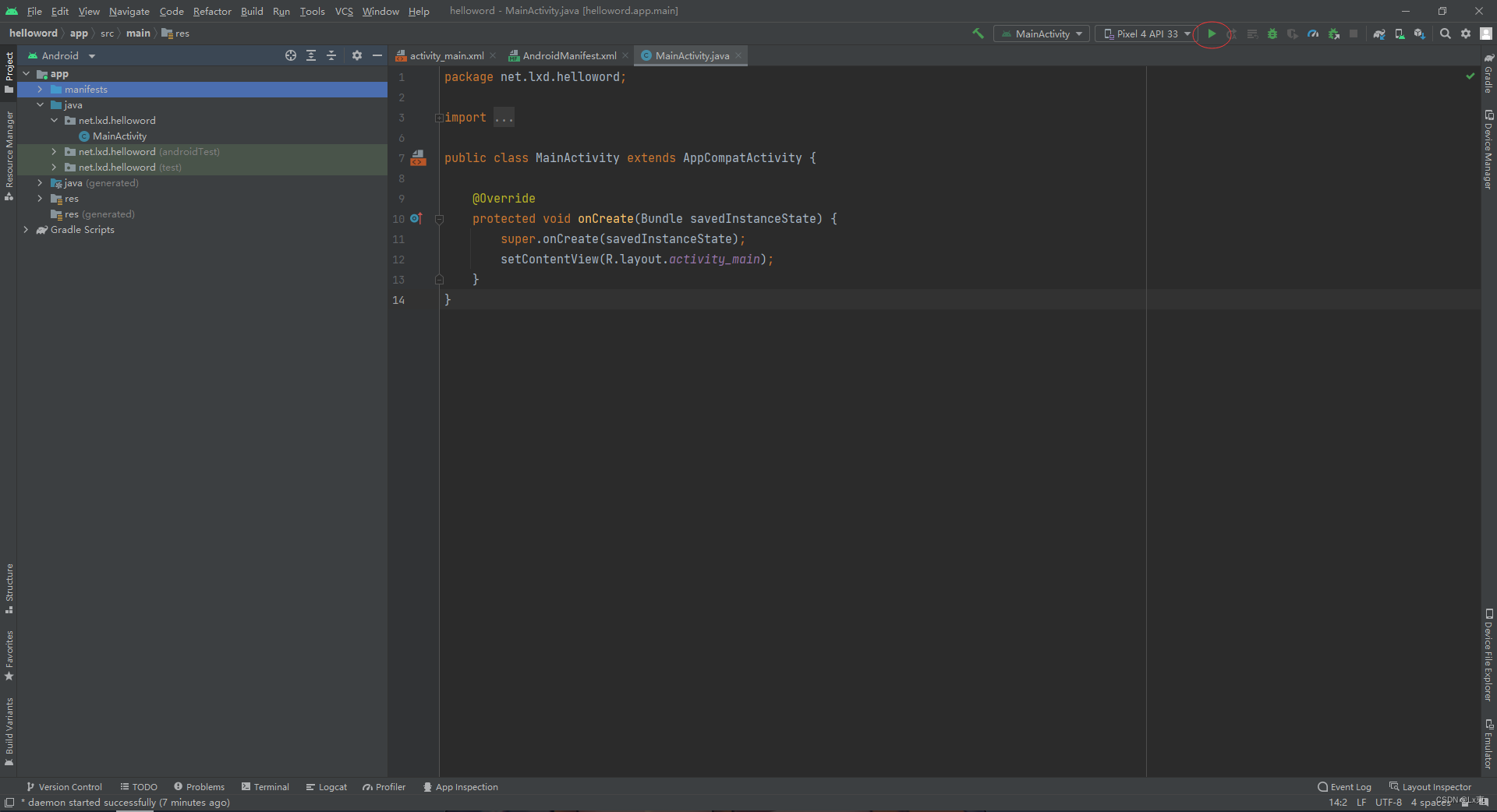Viewport: 1497px width, 812px height.
Task: Open Device Manager toolbar icon
Action: tap(1400, 34)
